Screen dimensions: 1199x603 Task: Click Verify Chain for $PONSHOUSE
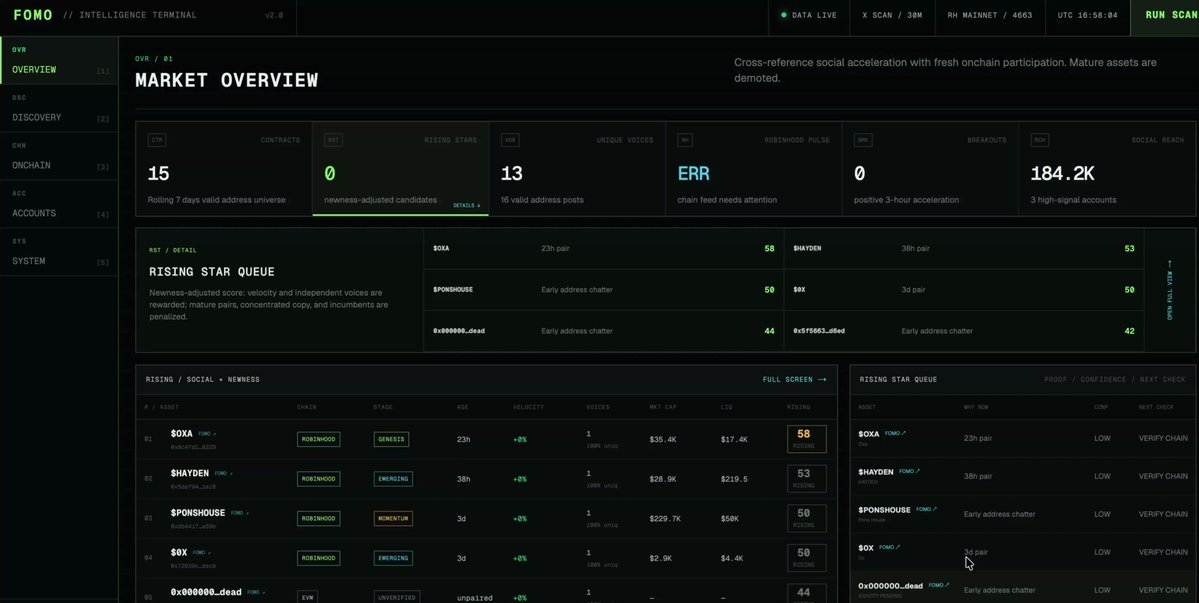tap(1163, 514)
